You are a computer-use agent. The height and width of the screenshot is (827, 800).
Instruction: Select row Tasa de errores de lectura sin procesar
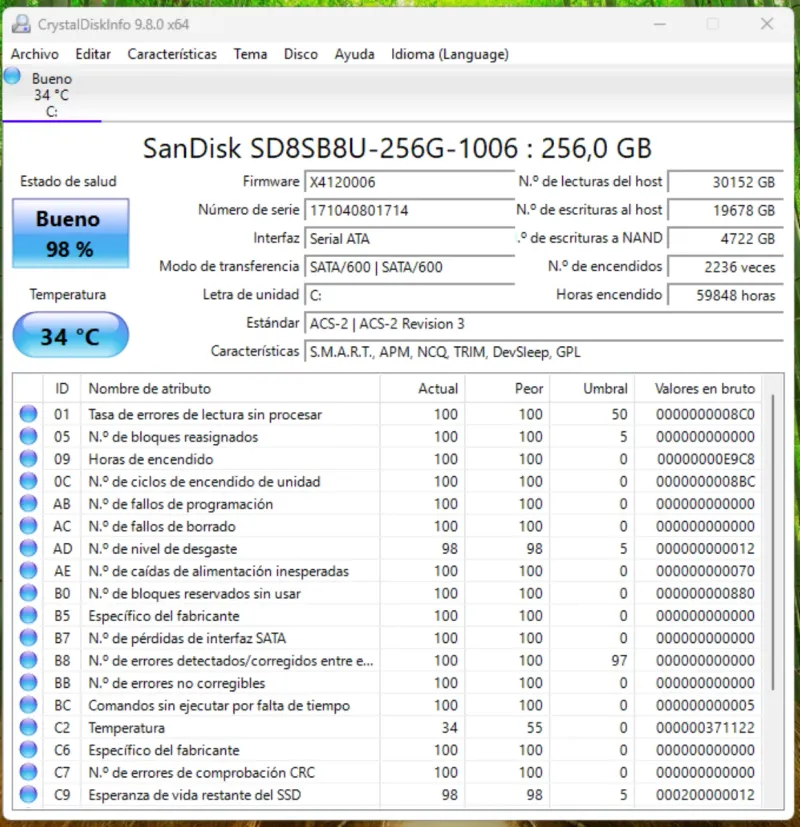(388, 414)
